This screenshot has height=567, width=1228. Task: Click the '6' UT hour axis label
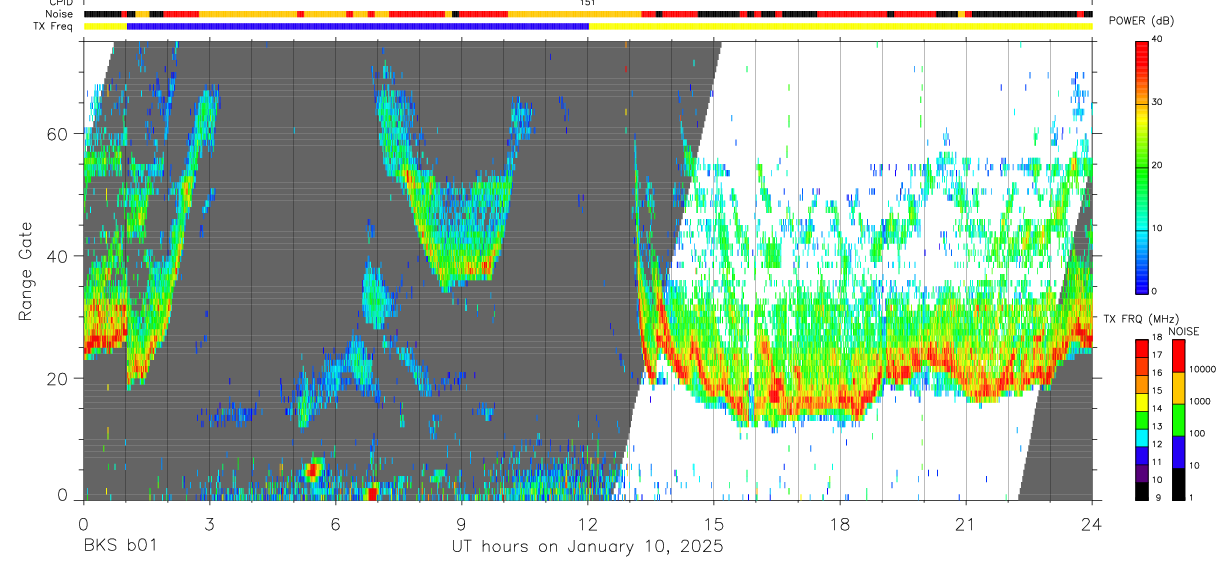tap(335, 523)
